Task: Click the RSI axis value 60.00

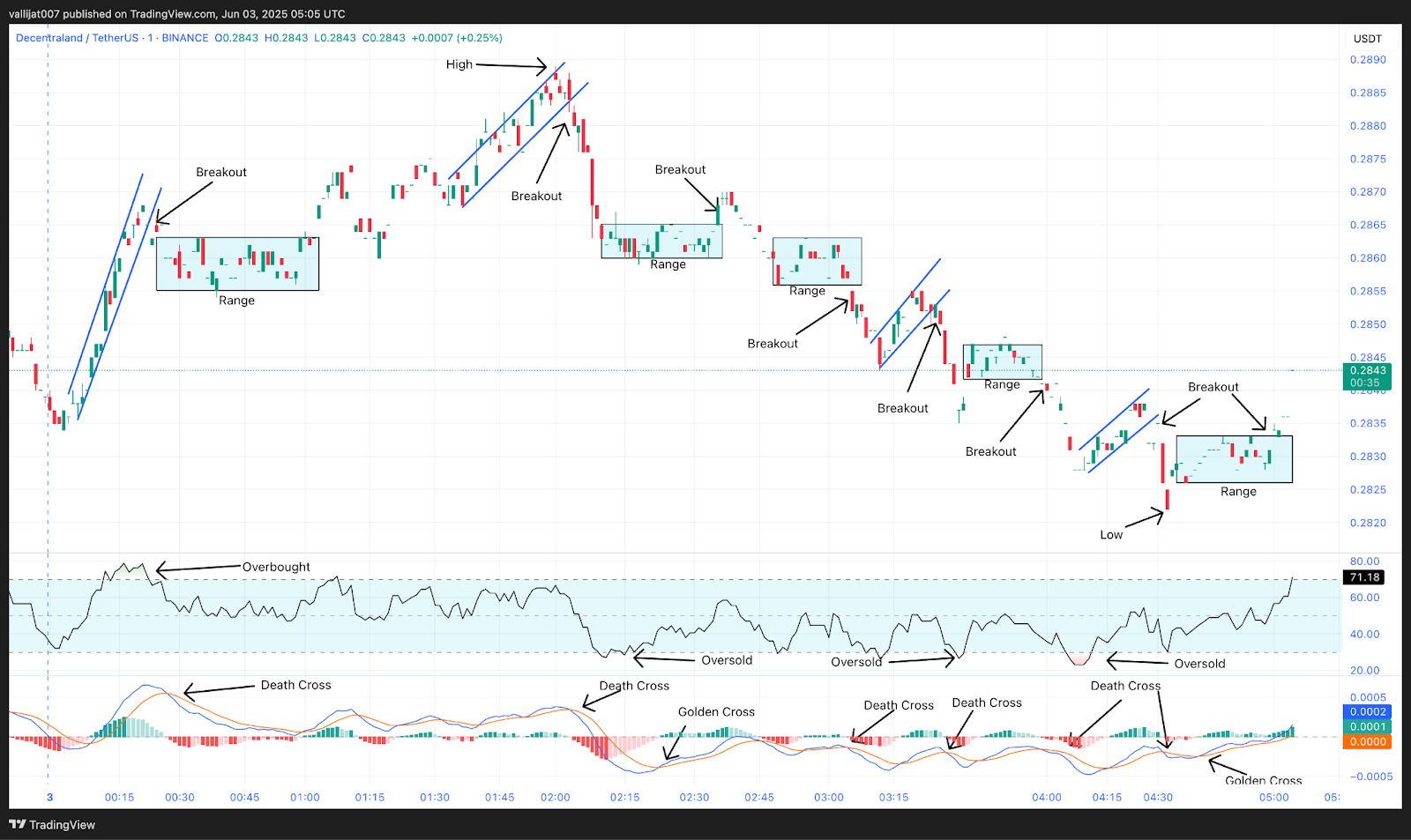Action: (1365, 598)
